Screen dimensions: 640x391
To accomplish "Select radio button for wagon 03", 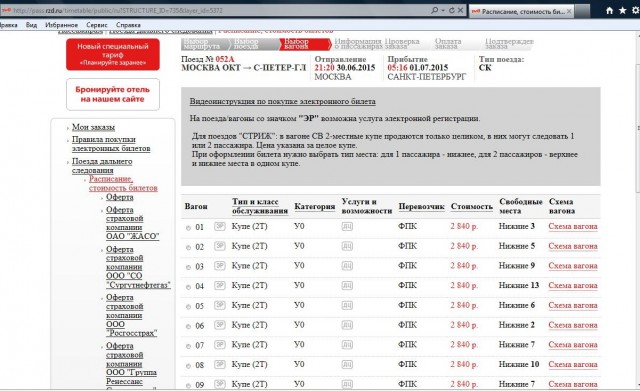I will click(188, 268).
